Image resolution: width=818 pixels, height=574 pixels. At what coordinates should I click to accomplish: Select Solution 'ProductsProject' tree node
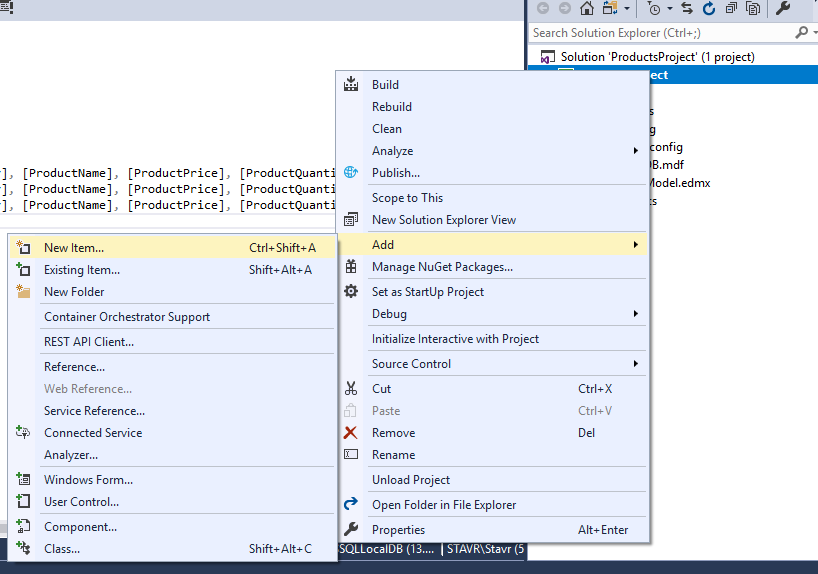[657, 57]
